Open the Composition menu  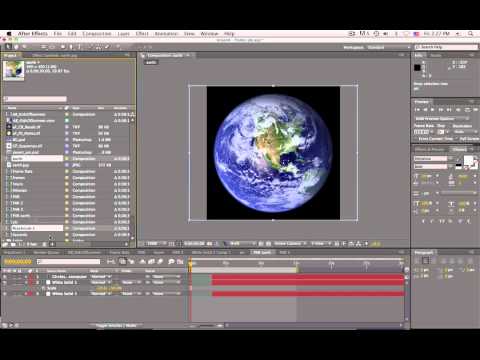[x=97, y=34]
